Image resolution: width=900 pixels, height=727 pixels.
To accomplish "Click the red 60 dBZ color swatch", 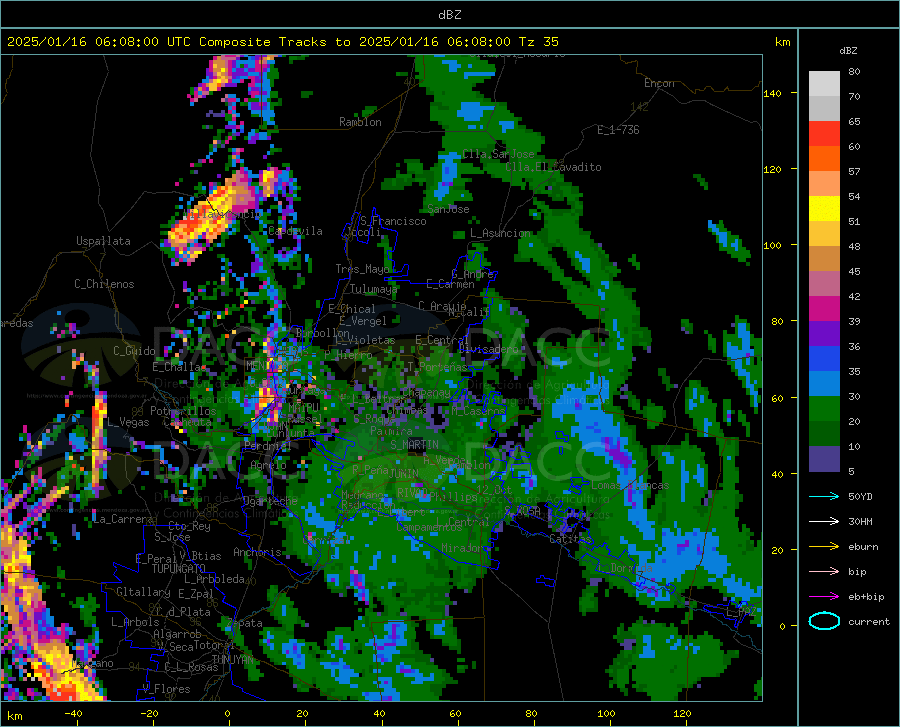I will [824, 134].
